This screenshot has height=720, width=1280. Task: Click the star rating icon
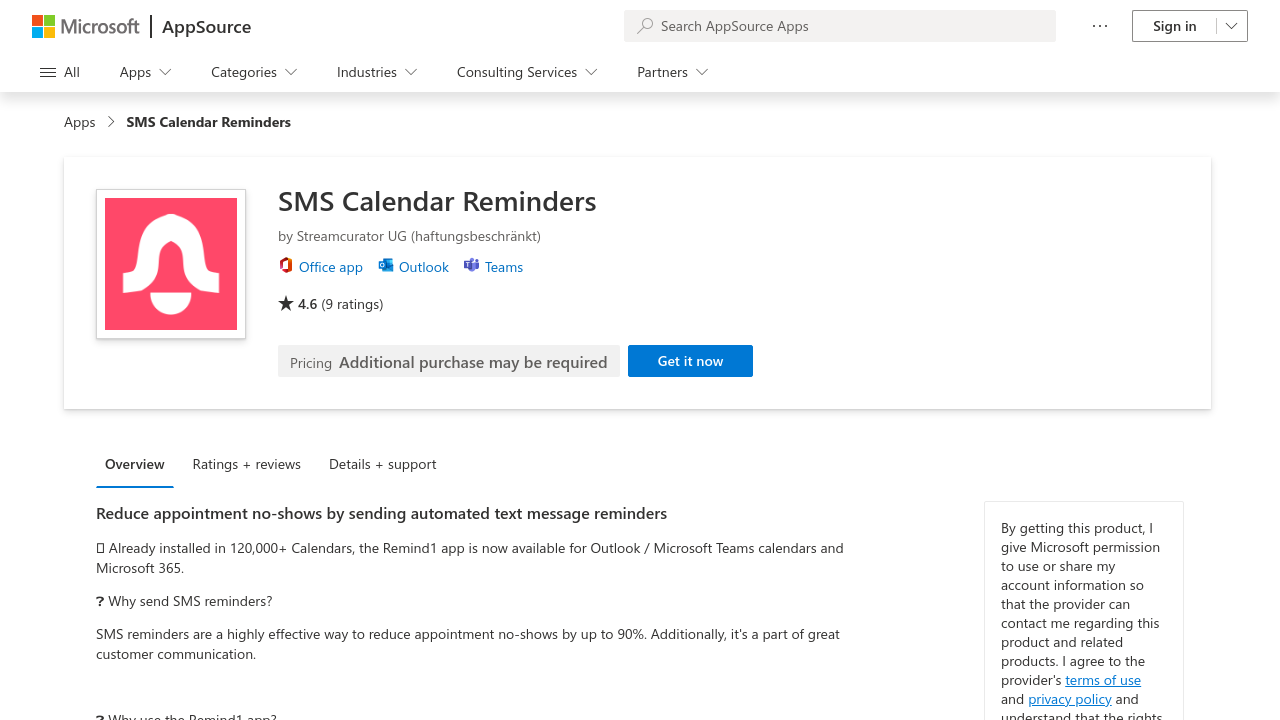coord(286,303)
